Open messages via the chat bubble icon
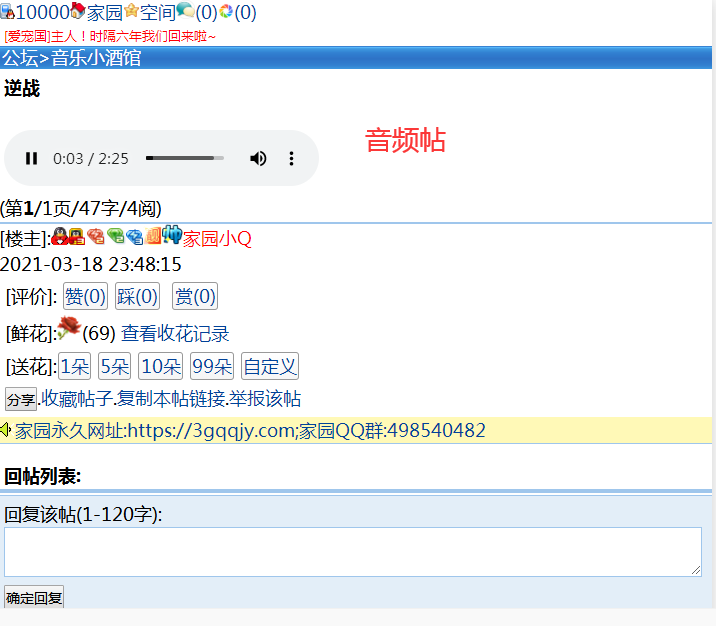This screenshot has height=626, width=716. pyautogui.click(x=185, y=12)
